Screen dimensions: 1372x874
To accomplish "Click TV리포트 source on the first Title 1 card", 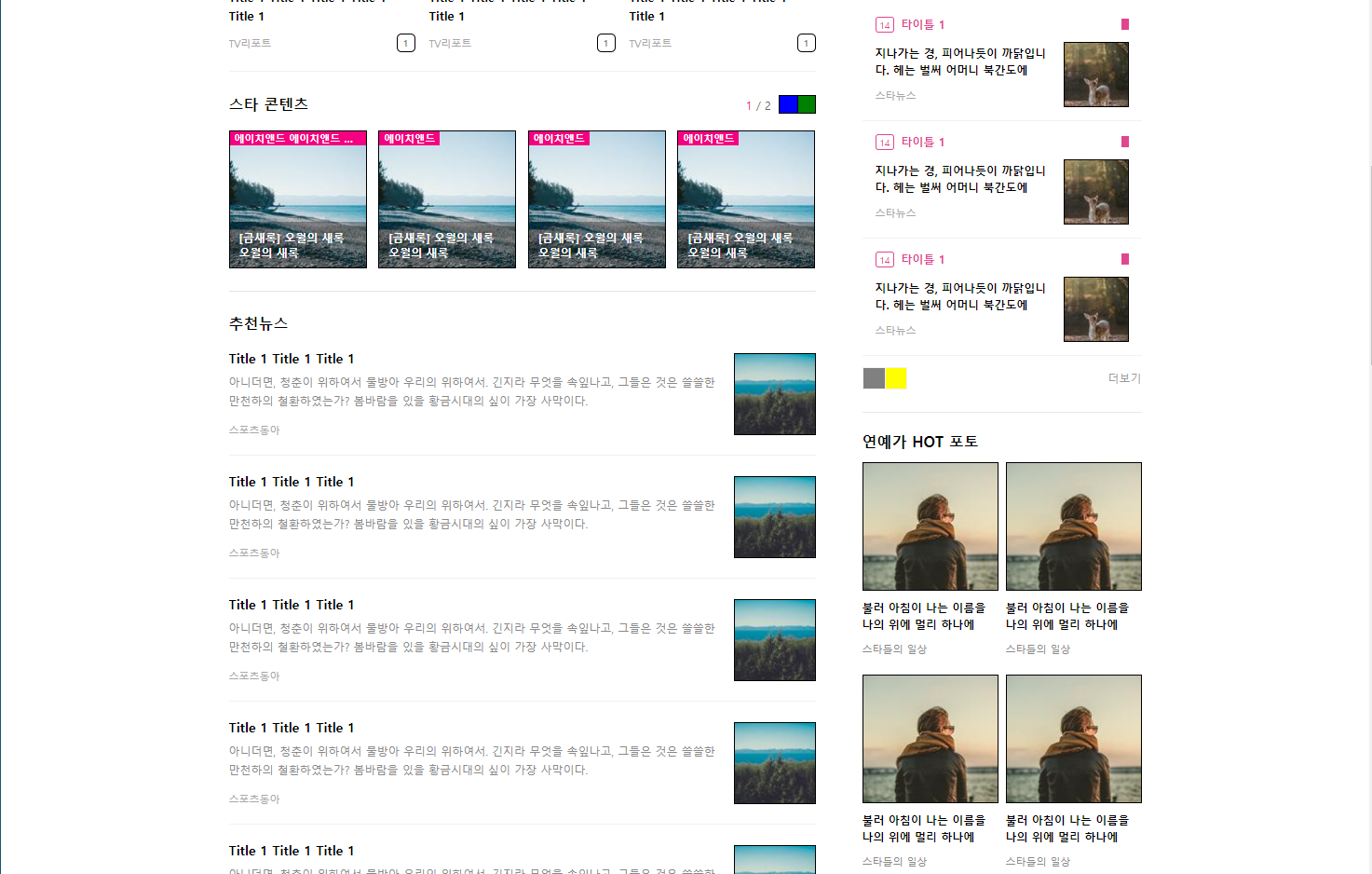I will 250,44.
